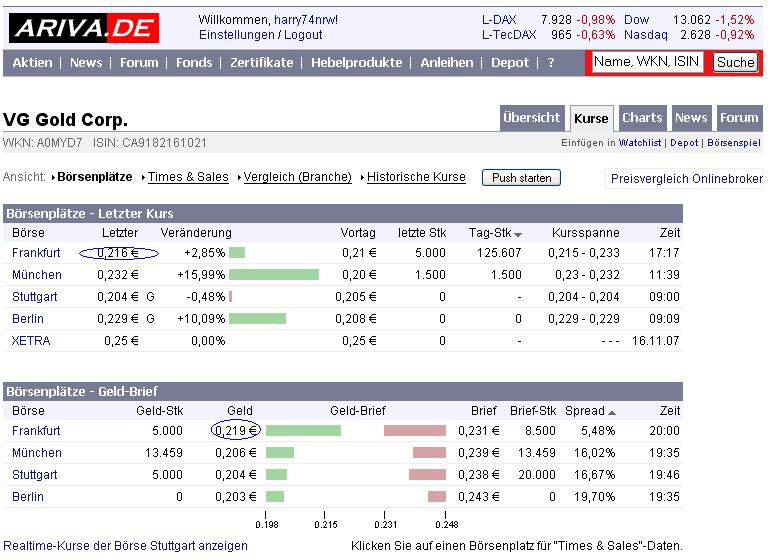The width and height of the screenshot is (776, 559).
Task: Open the Times & Sales view
Action: point(188,177)
